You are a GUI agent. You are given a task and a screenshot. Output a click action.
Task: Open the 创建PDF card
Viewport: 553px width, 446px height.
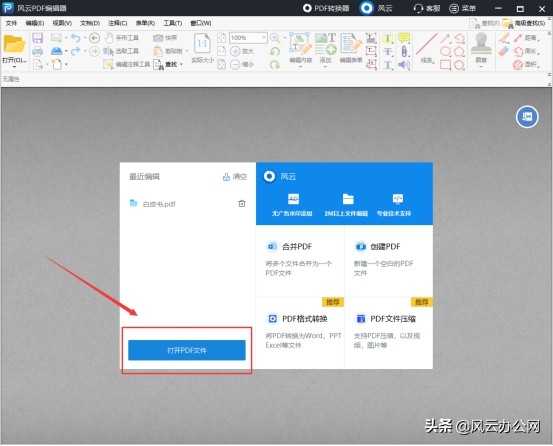[389, 260]
